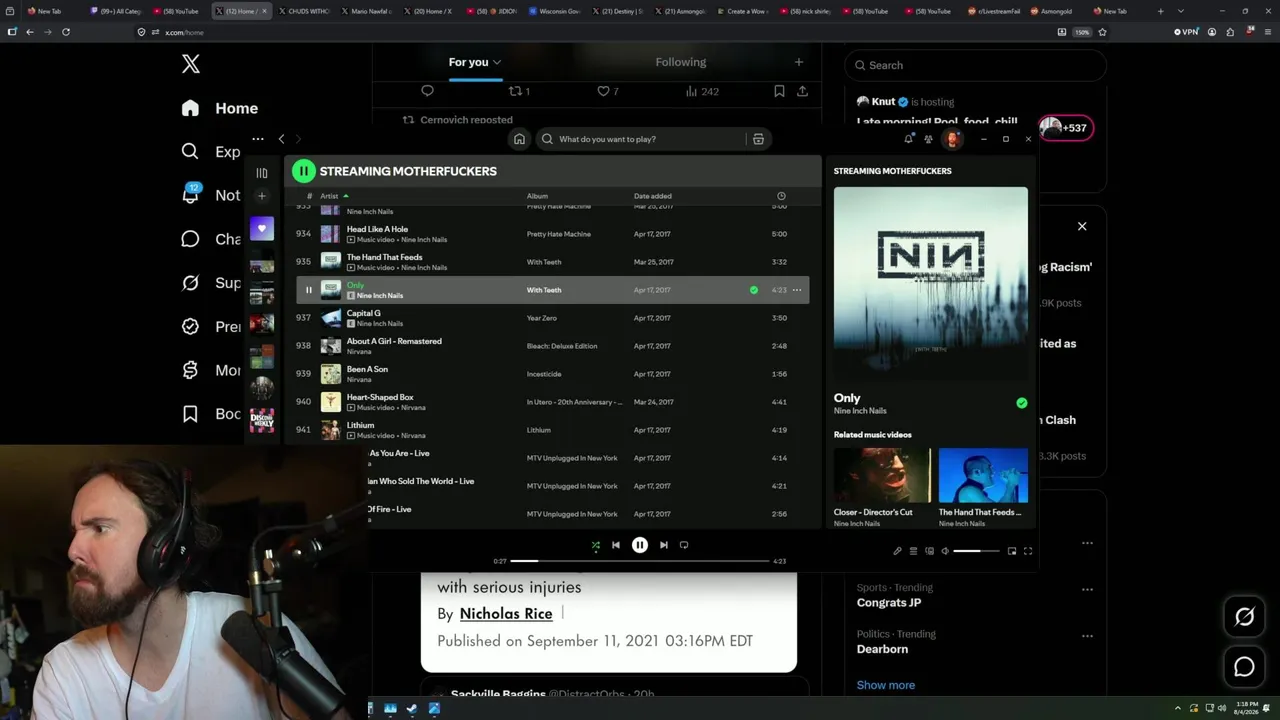
Task: Bookmark the post at top of feed
Action: (x=779, y=91)
